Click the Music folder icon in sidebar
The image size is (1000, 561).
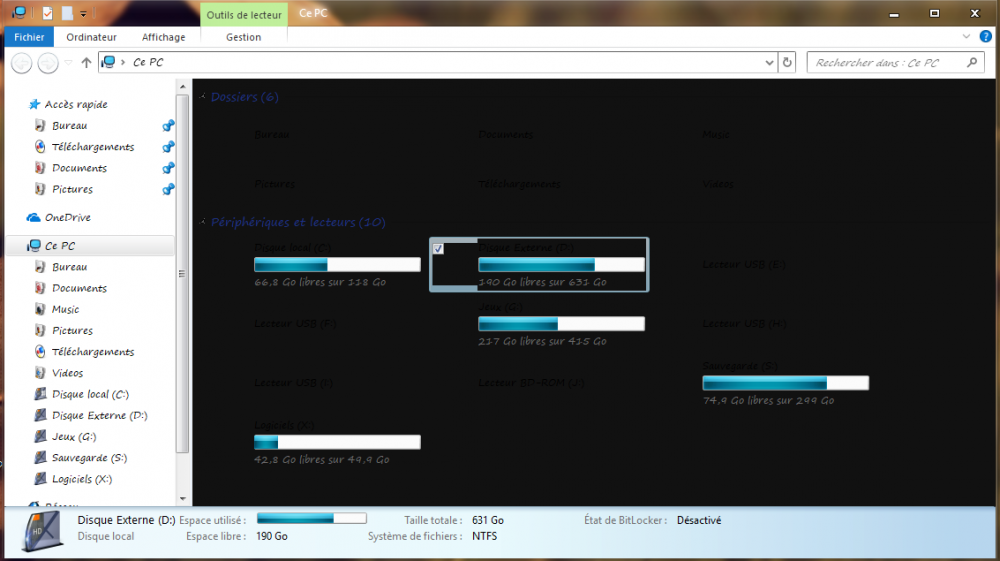pyautogui.click(x=40, y=310)
